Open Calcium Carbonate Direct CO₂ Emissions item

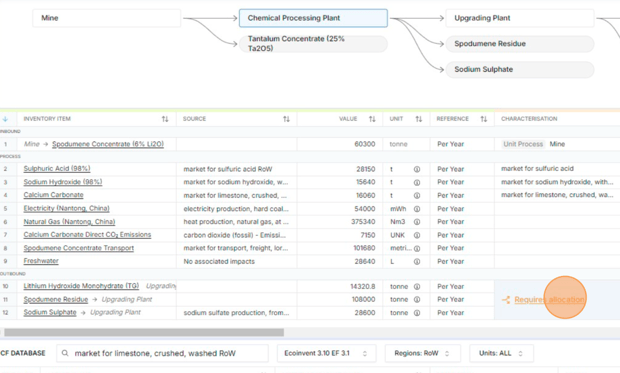click(x=87, y=235)
